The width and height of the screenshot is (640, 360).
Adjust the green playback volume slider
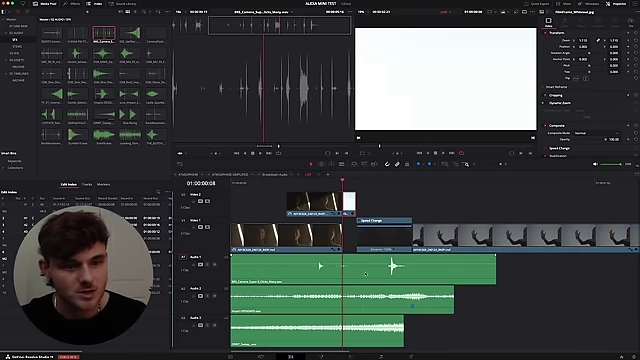coord(611,164)
